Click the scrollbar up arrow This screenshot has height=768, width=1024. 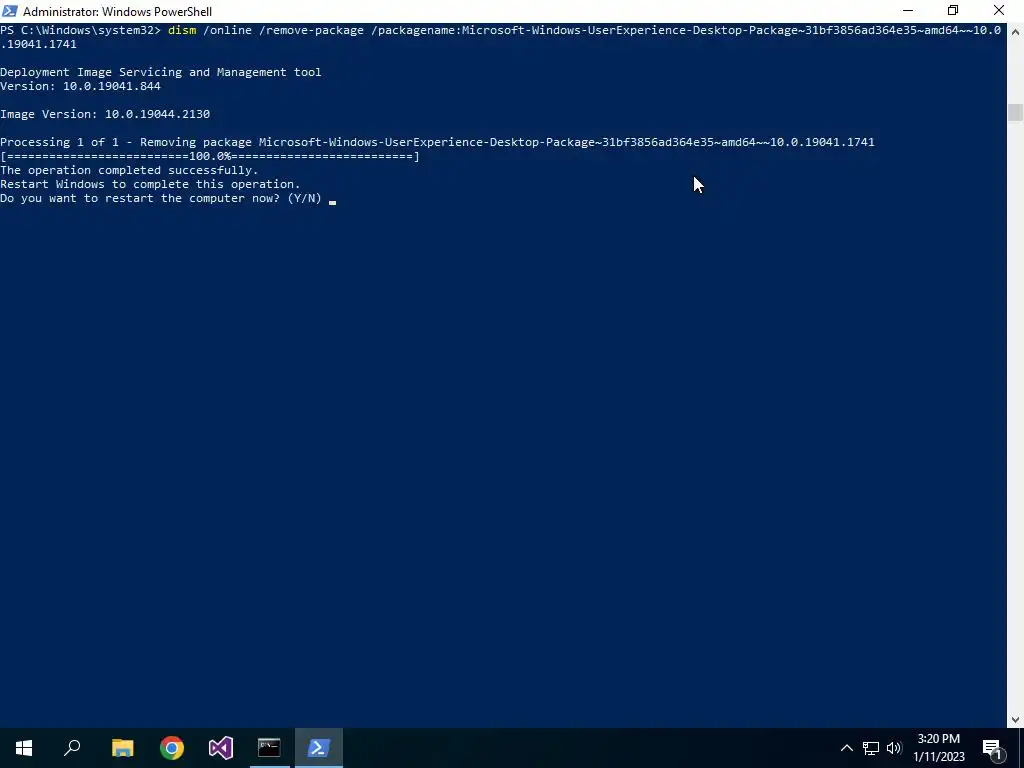pyautogui.click(x=1015, y=31)
